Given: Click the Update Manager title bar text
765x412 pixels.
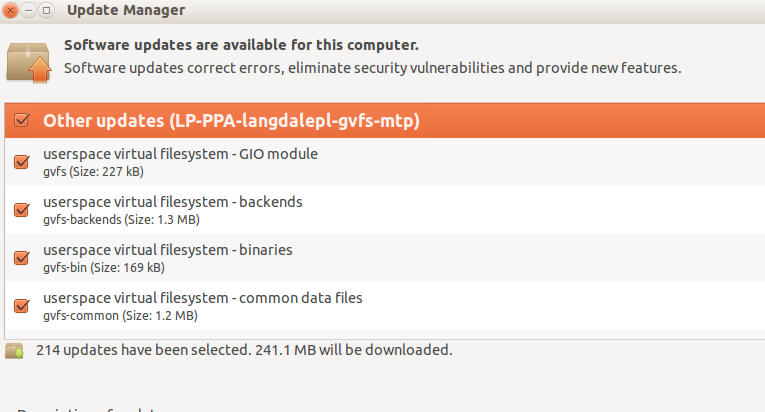Looking at the screenshot, I should [125, 11].
